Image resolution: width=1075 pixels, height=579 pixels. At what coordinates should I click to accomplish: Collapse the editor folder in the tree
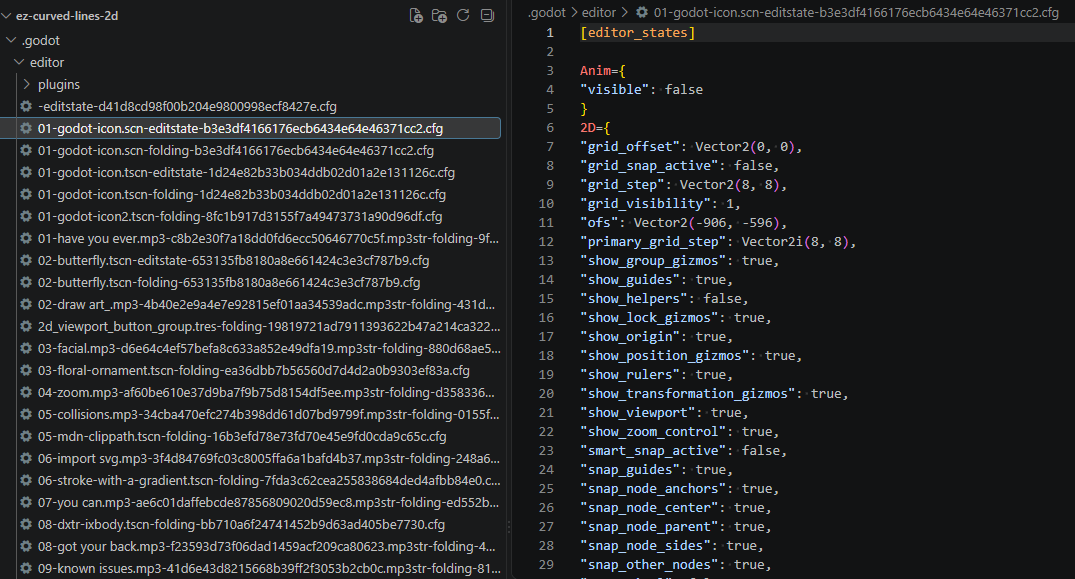tap(19, 62)
